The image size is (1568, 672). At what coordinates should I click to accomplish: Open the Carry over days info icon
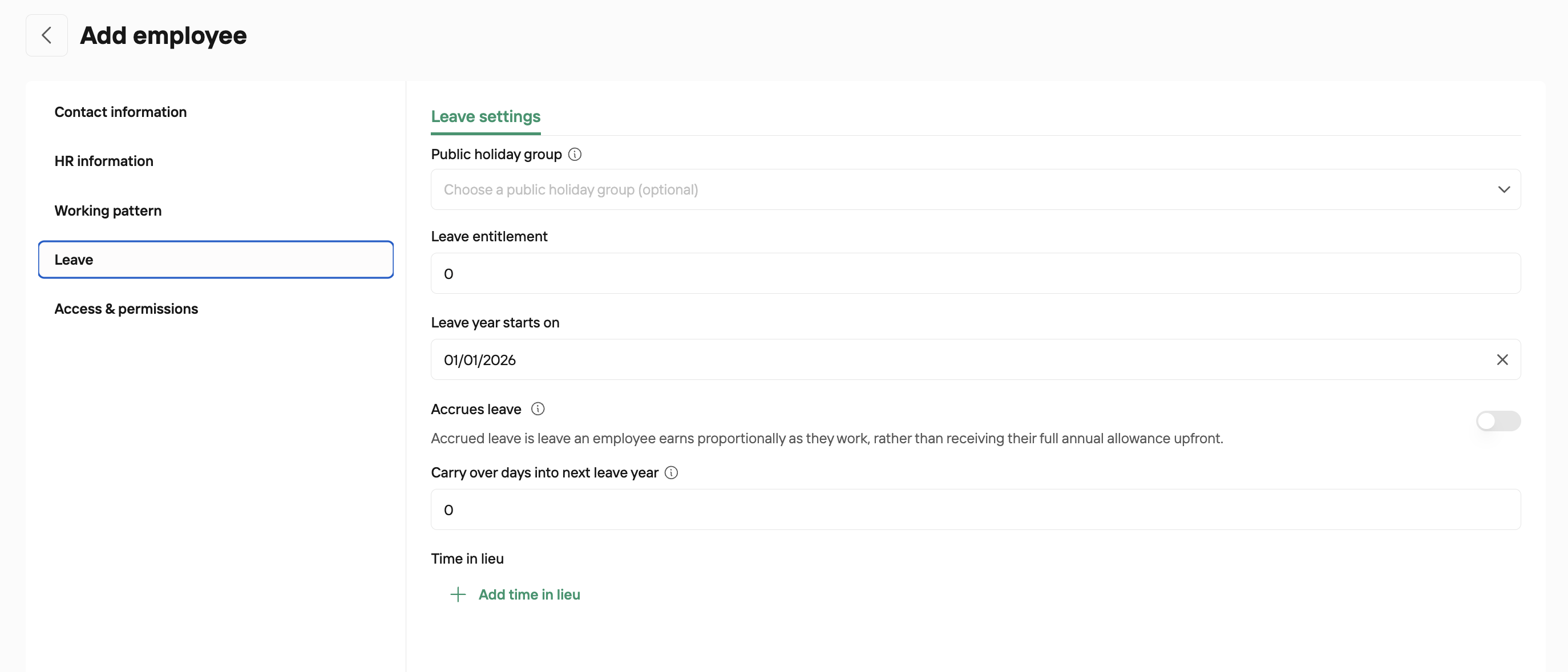(x=671, y=473)
